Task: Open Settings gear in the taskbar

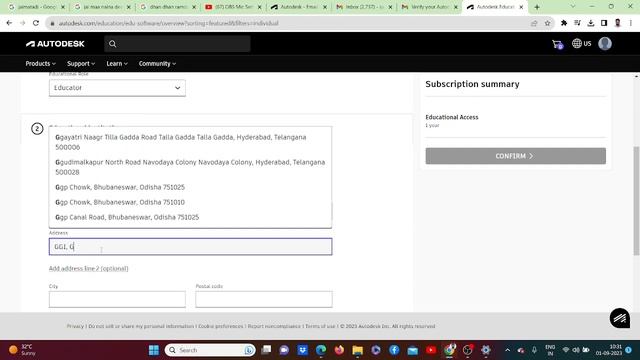Action: (486, 350)
